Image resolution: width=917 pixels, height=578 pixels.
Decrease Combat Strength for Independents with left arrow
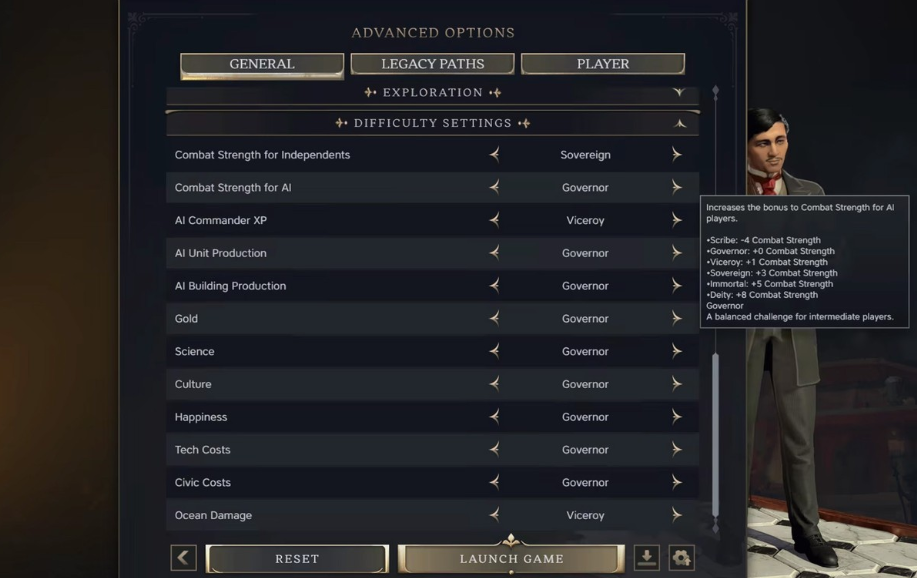[495, 154]
